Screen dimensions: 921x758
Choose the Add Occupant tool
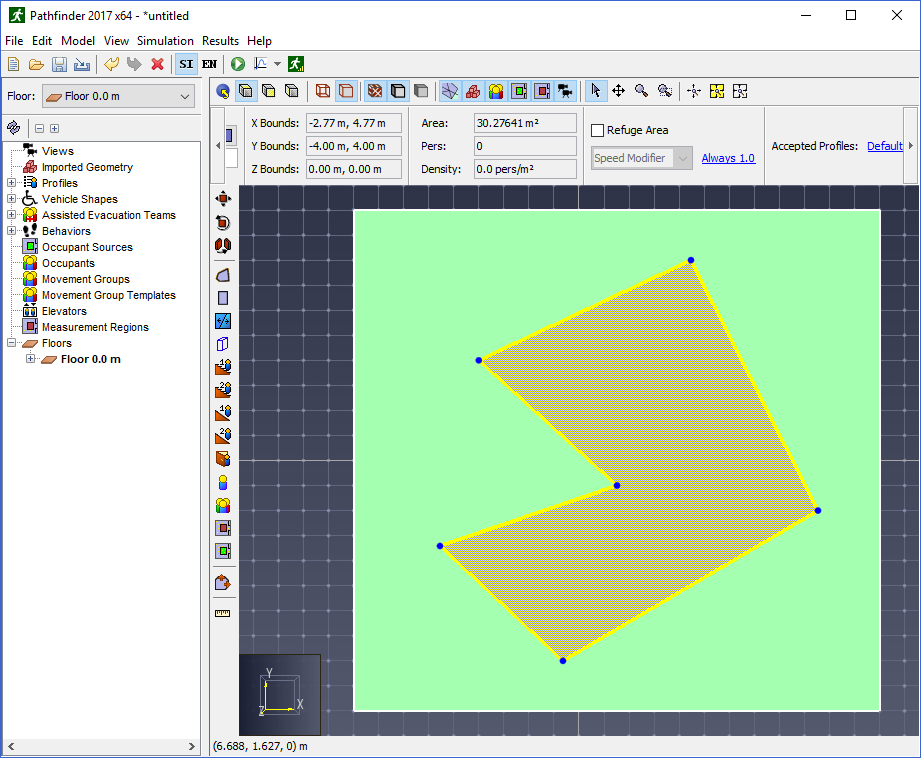[223, 482]
